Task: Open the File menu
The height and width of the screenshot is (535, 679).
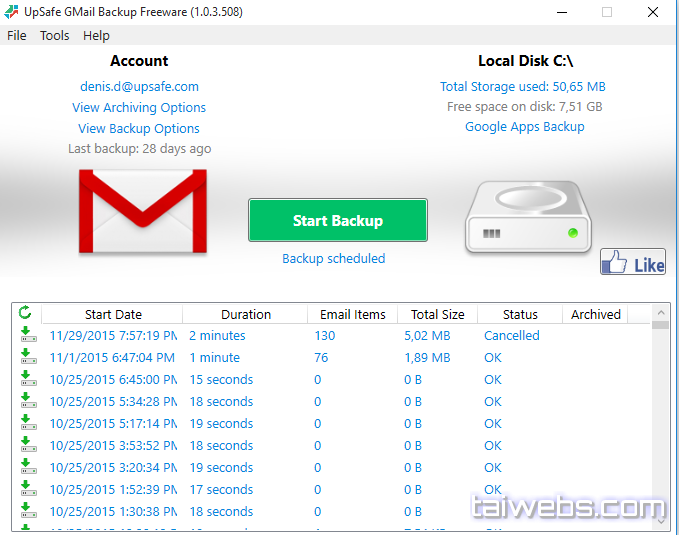Action: point(17,35)
